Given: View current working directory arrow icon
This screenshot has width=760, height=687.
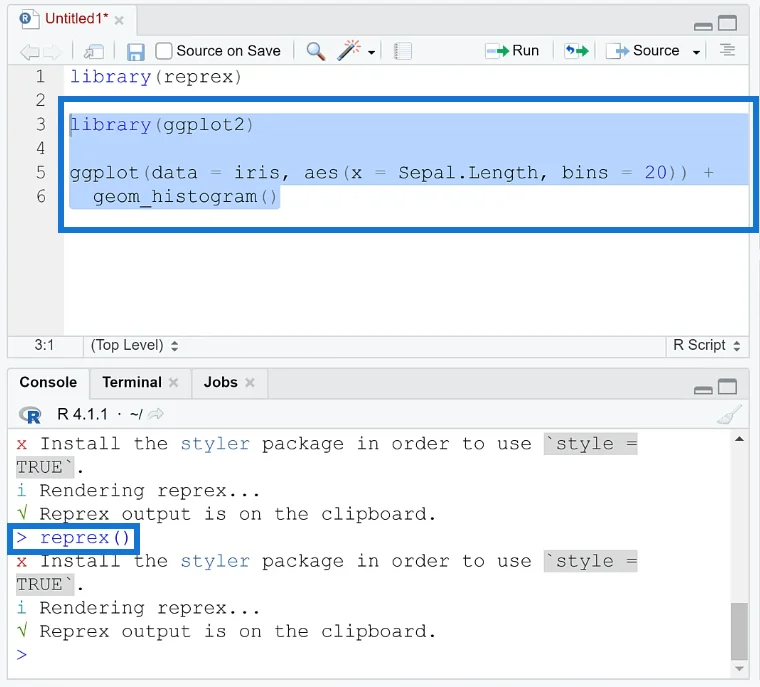Looking at the screenshot, I should [156, 414].
